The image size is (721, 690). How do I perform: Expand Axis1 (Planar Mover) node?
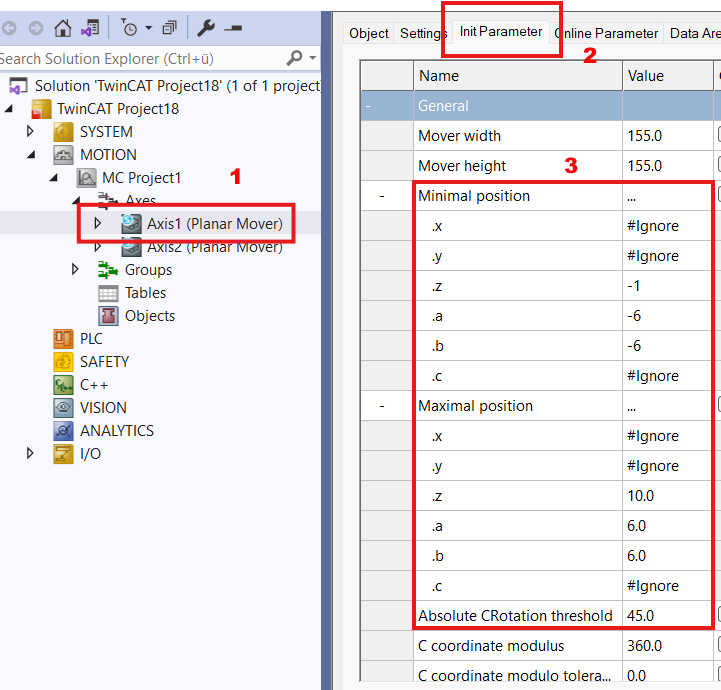click(97, 223)
